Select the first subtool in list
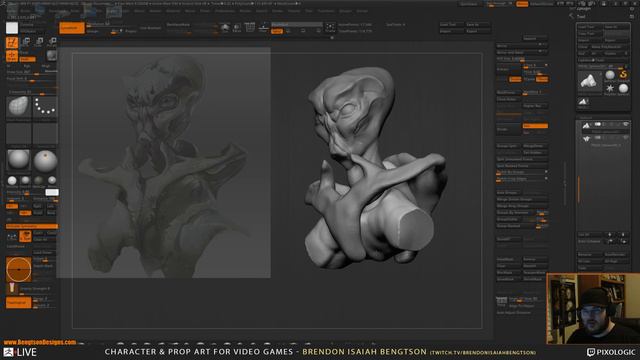Screen dimensions: 640x360 pyautogui.click(x=604, y=127)
